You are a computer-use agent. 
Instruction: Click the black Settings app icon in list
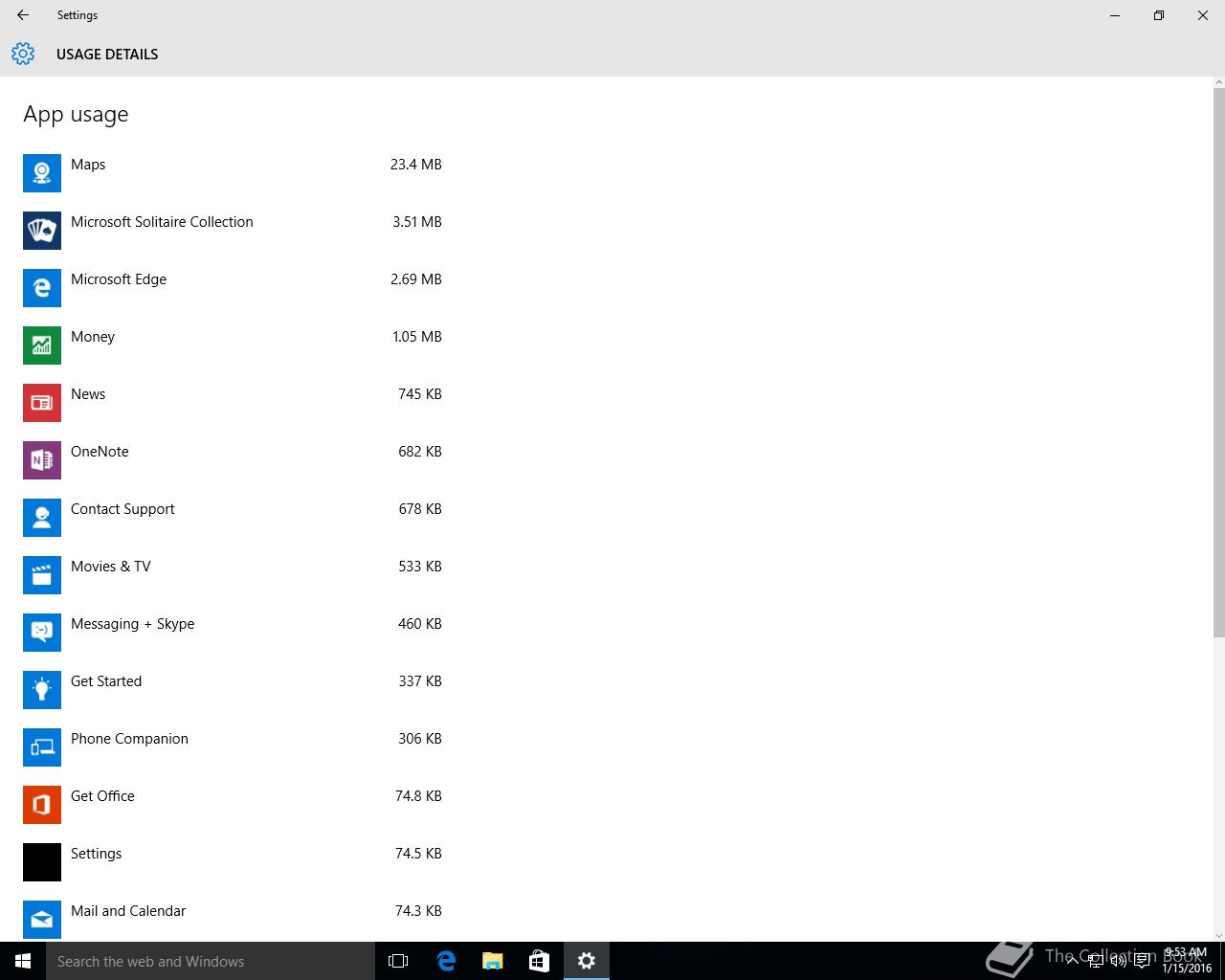coord(42,861)
